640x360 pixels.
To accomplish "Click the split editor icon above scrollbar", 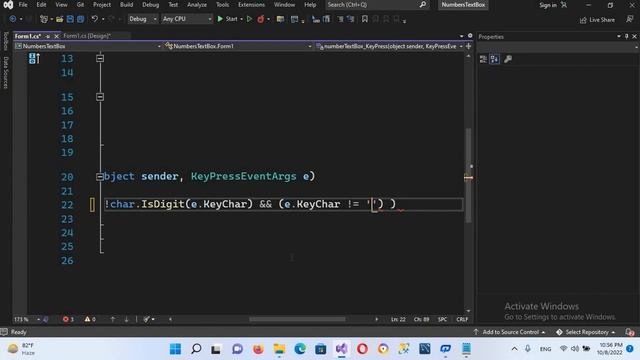I will point(469,46).
